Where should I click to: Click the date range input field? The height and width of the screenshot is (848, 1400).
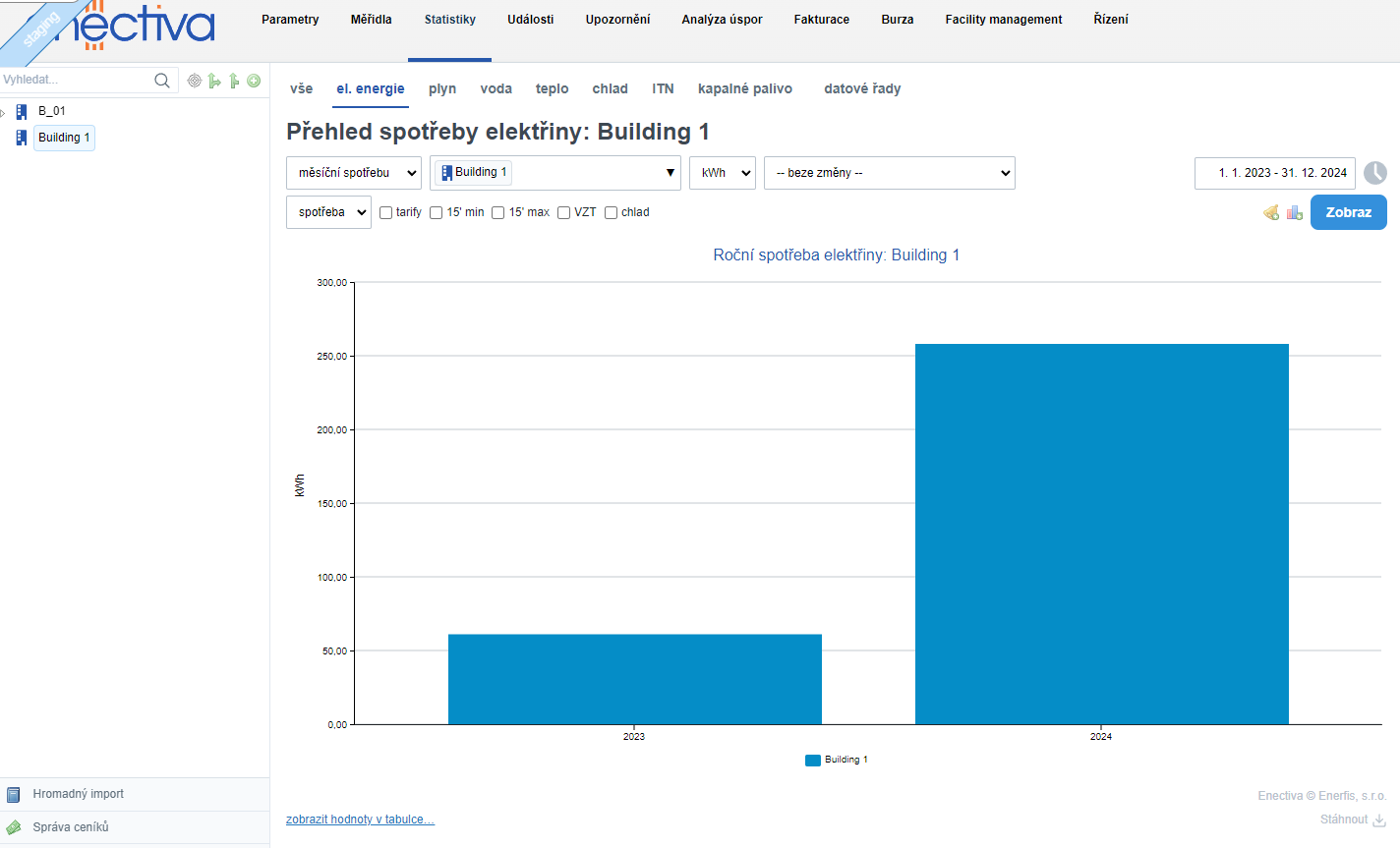tap(1274, 173)
